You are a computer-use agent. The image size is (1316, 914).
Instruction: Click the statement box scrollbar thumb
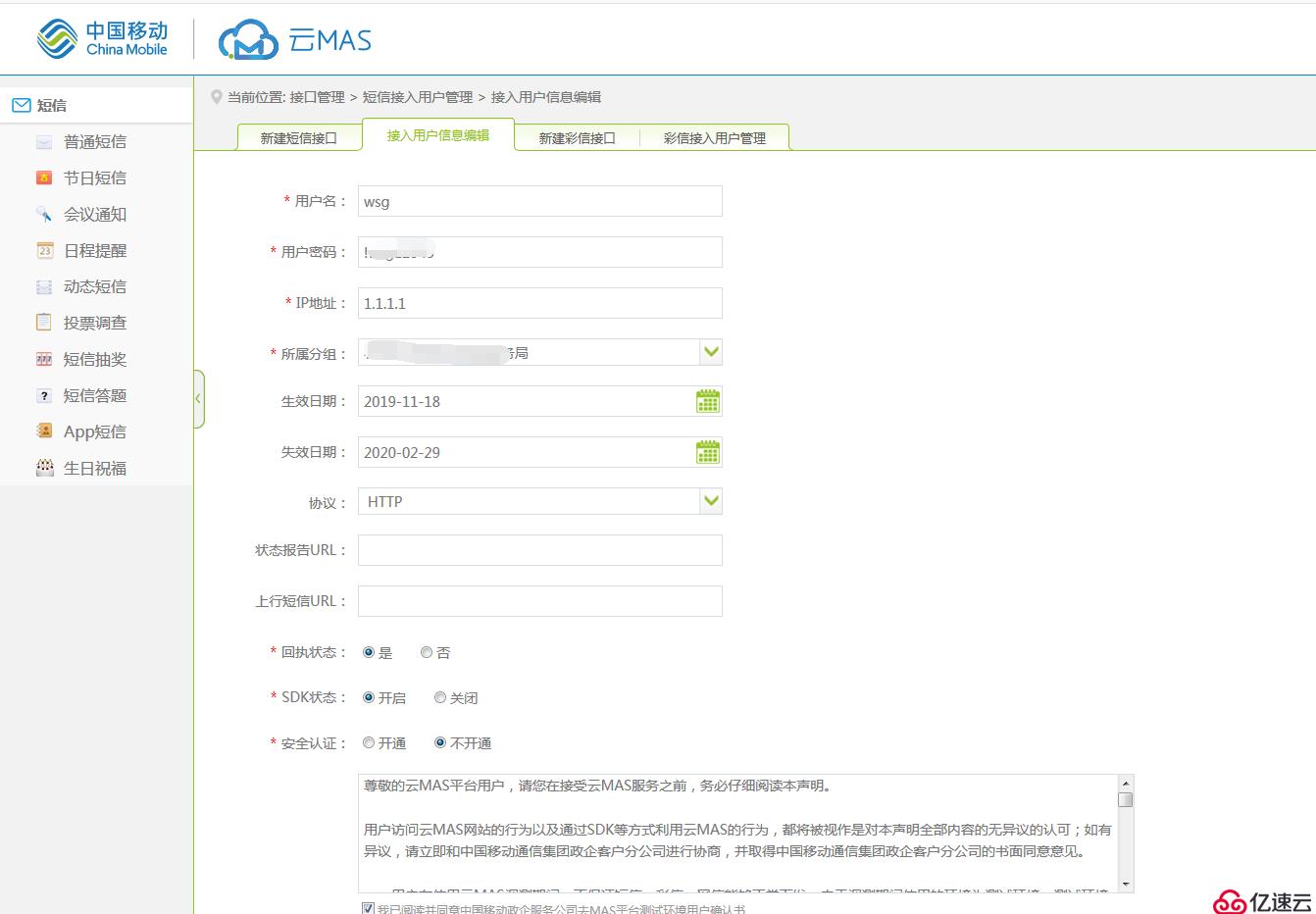click(x=1126, y=799)
